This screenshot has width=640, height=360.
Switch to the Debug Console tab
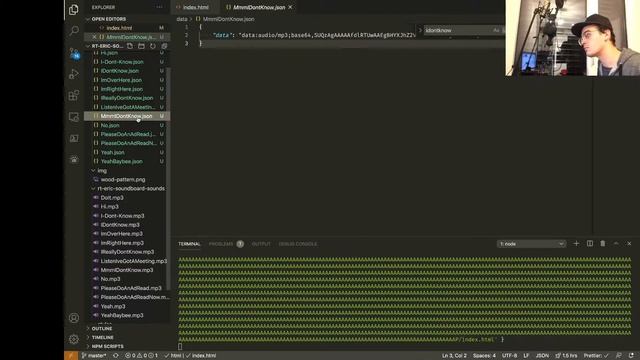(x=298, y=244)
